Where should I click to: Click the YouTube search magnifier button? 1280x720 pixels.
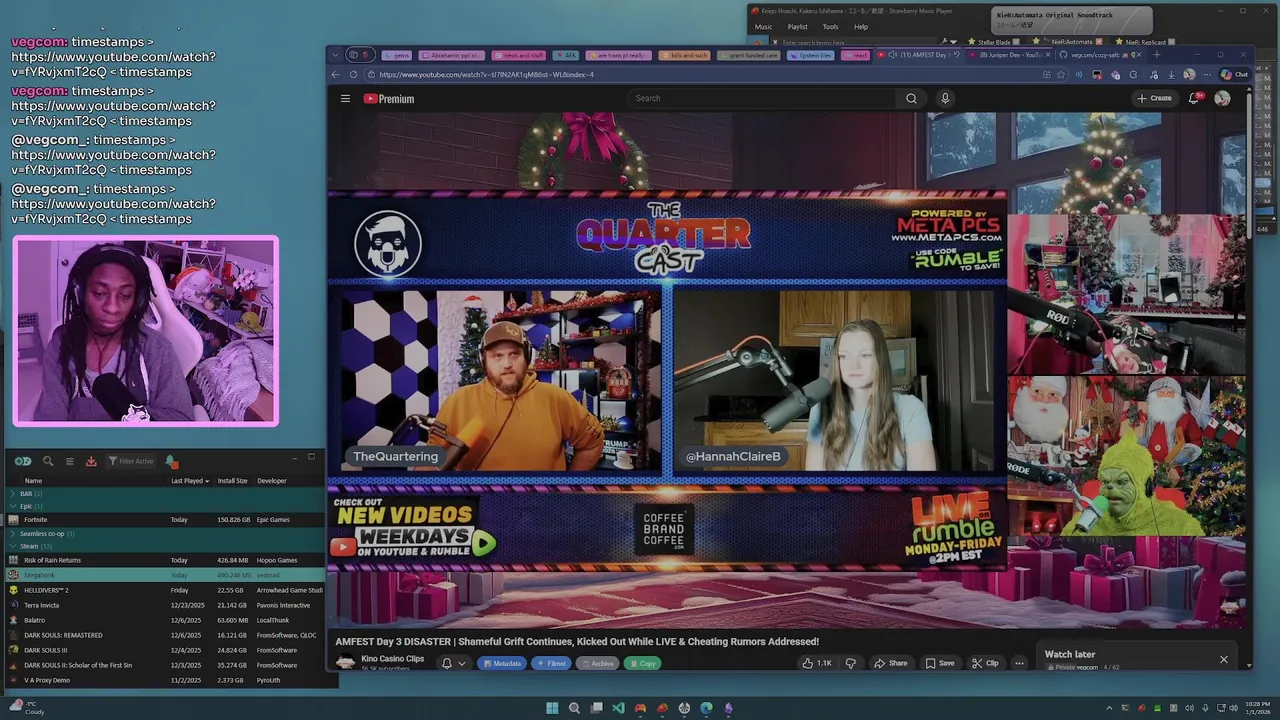(x=911, y=98)
